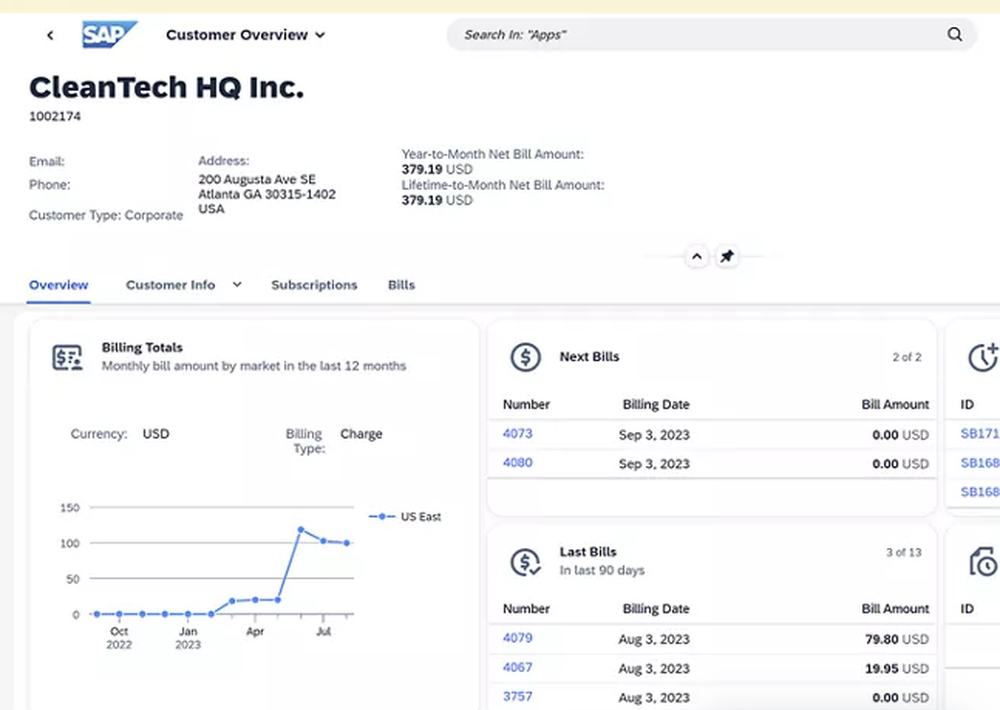The width and height of the screenshot is (1000, 710).
Task: Pin the header section
Action: click(727, 256)
